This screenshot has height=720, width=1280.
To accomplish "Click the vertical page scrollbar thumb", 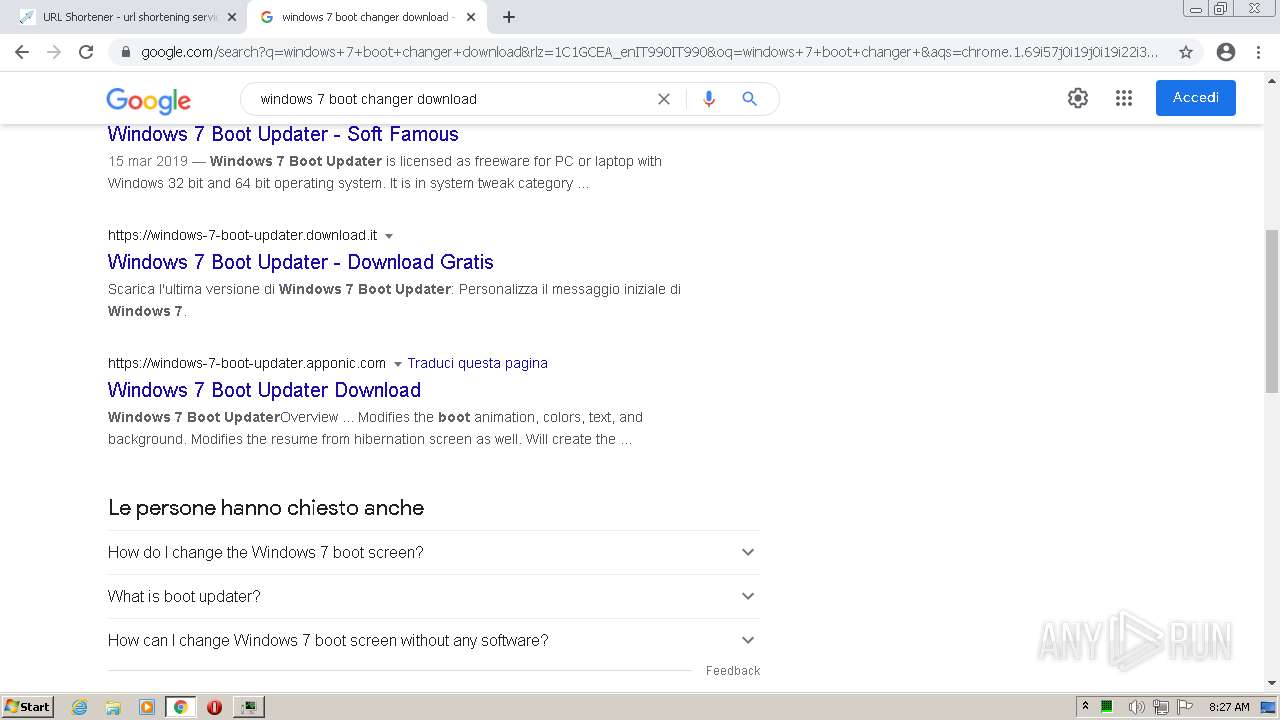I will coord(1272,311).
